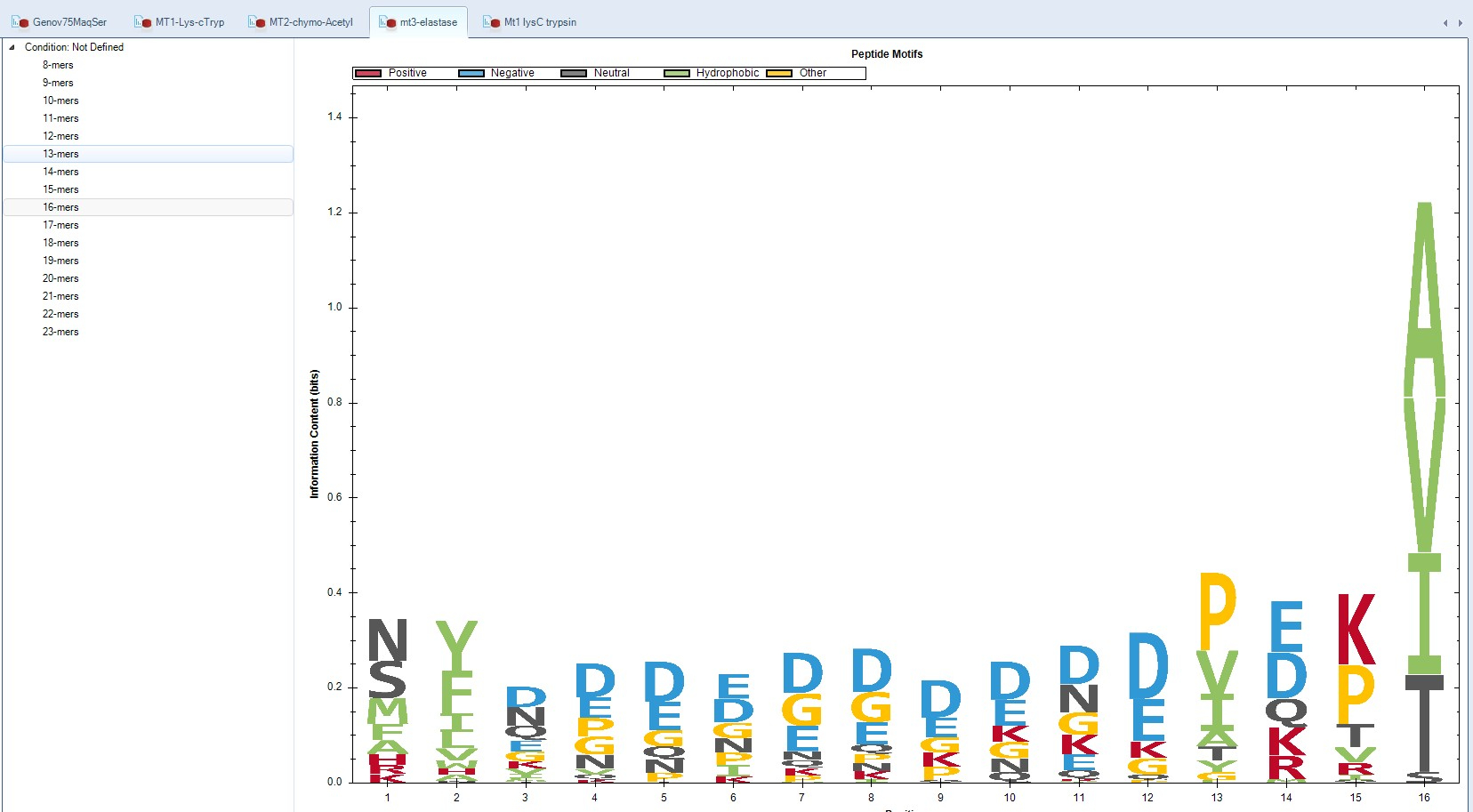The width and height of the screenshot is (1473, 812).
Task: Select the 13-mers entry
Action: tap(60, 154)
